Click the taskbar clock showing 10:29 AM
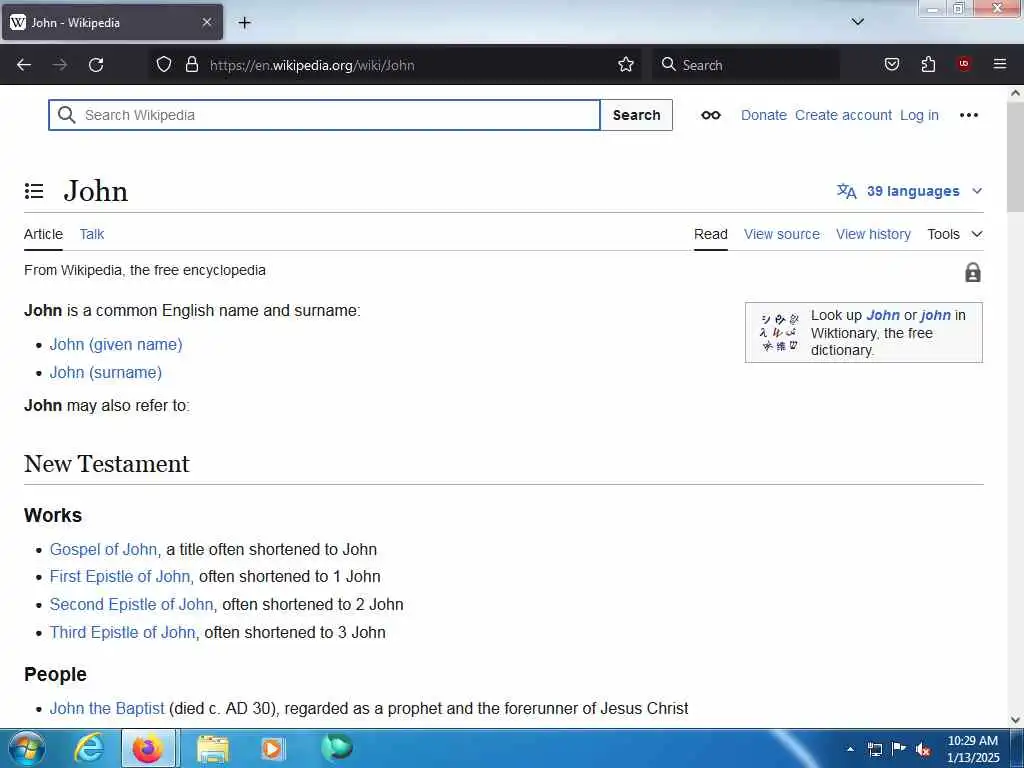 (x=973, y=749)
